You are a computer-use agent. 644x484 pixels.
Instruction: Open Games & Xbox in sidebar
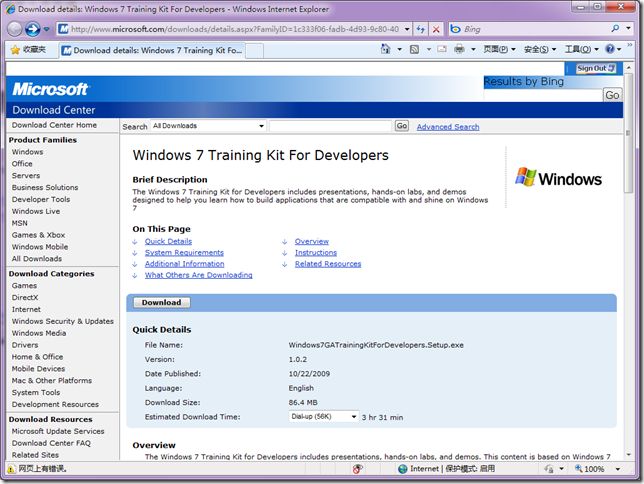(38, 235)
